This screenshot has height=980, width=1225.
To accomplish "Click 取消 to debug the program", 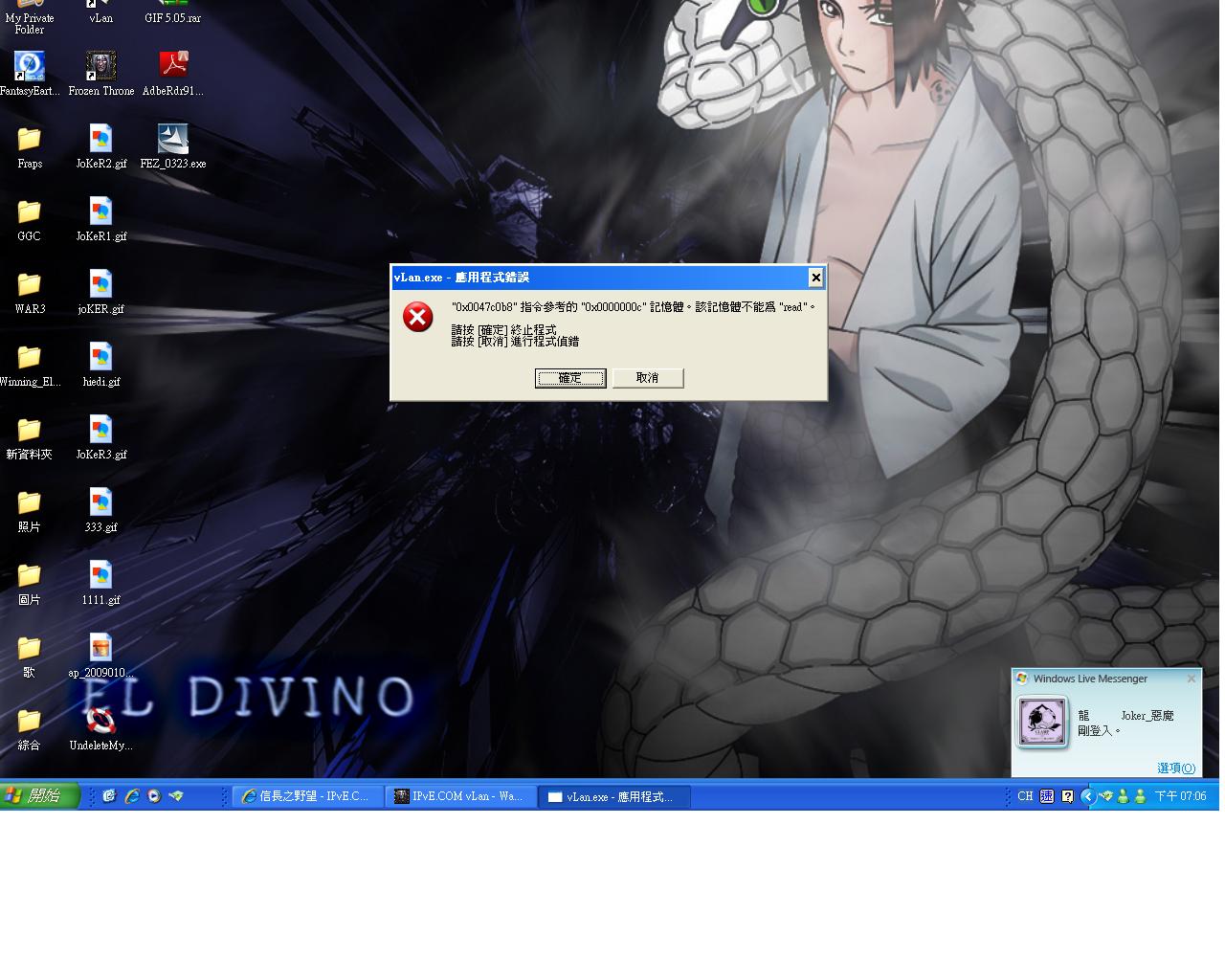I will tap(648, 378).
